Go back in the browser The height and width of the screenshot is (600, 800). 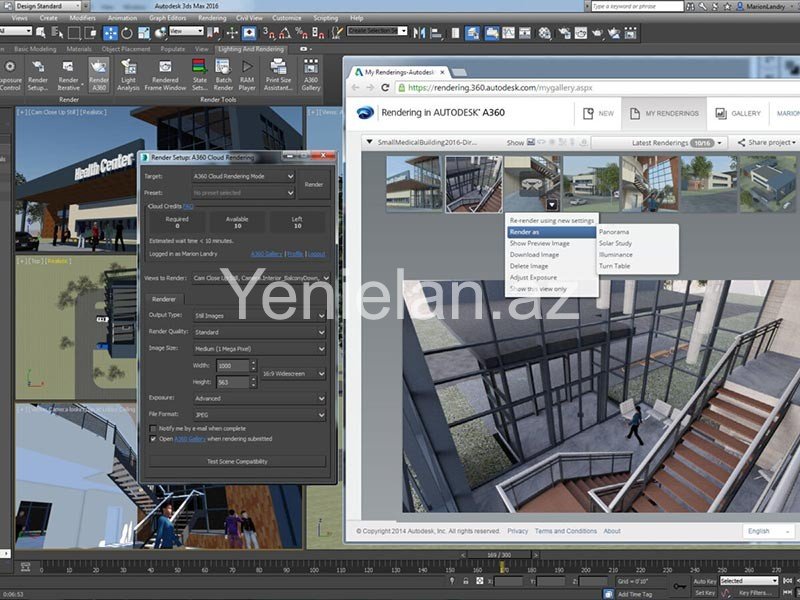356,88
